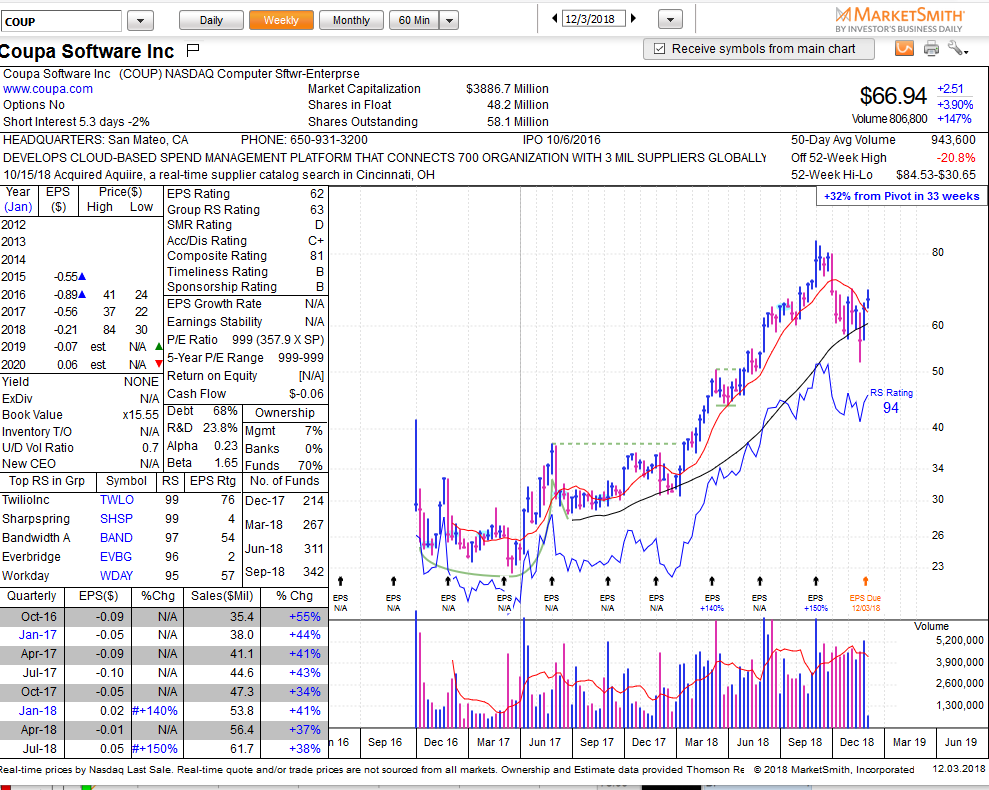The width and height of the screenshot is (989, 790).
Task: Open the www.coupa.com website link
Action: tap(48, 89)
